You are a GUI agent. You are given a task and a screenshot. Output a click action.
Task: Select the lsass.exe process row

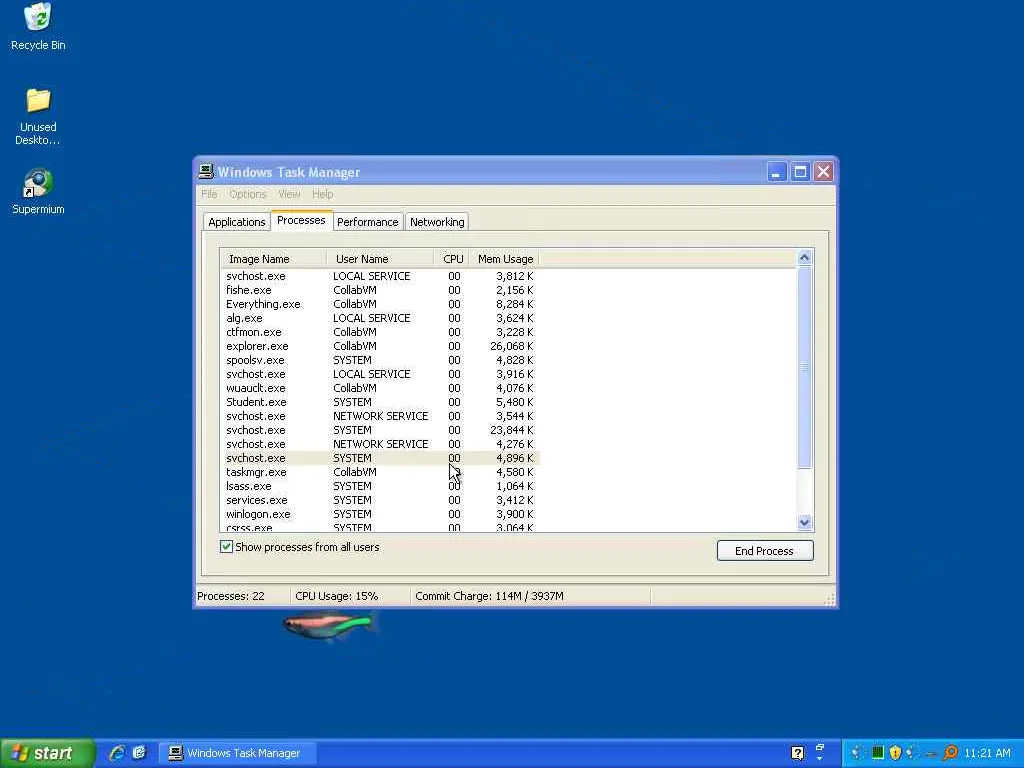[x=380, y=486]
